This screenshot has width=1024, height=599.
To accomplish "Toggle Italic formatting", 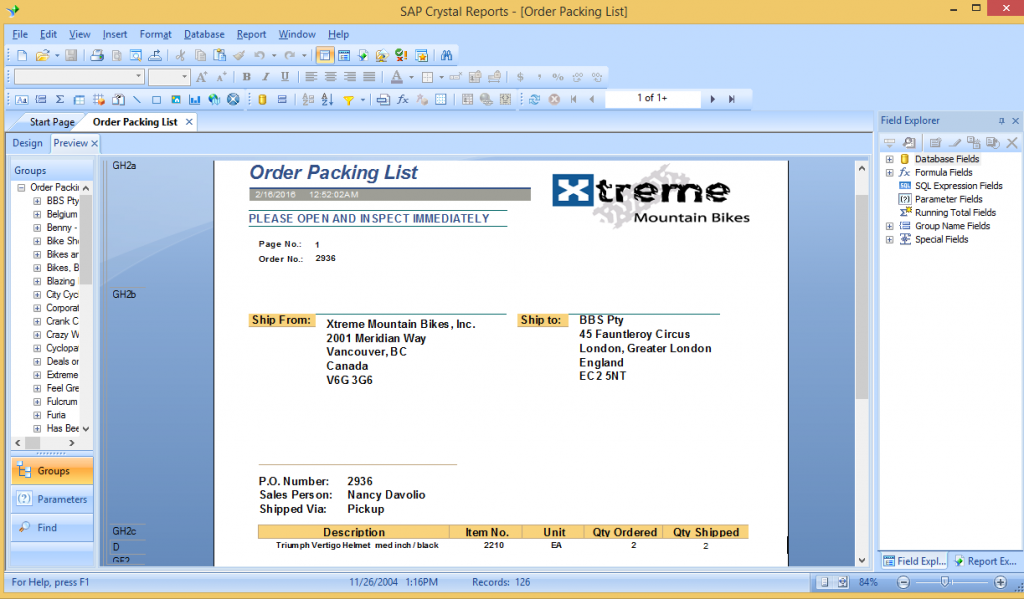I will (x=266, y=77).
